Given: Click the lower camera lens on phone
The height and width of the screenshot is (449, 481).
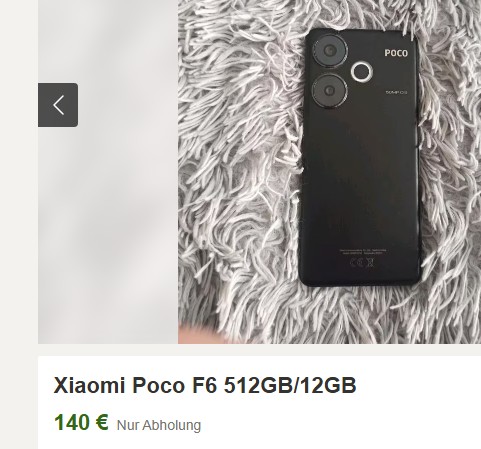Looking at the screenshot, I should click(x=329, y=91).
